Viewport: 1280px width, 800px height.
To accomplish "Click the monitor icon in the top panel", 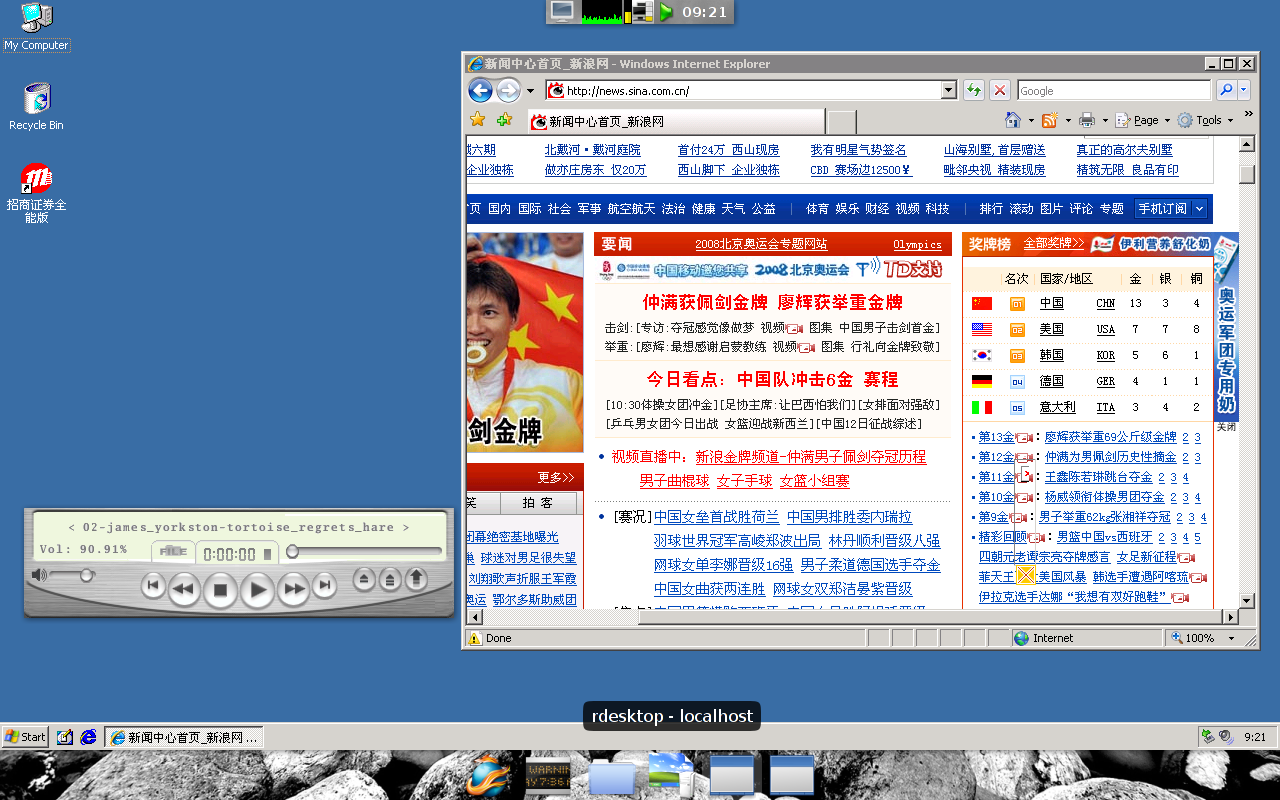I will [563, 12].
